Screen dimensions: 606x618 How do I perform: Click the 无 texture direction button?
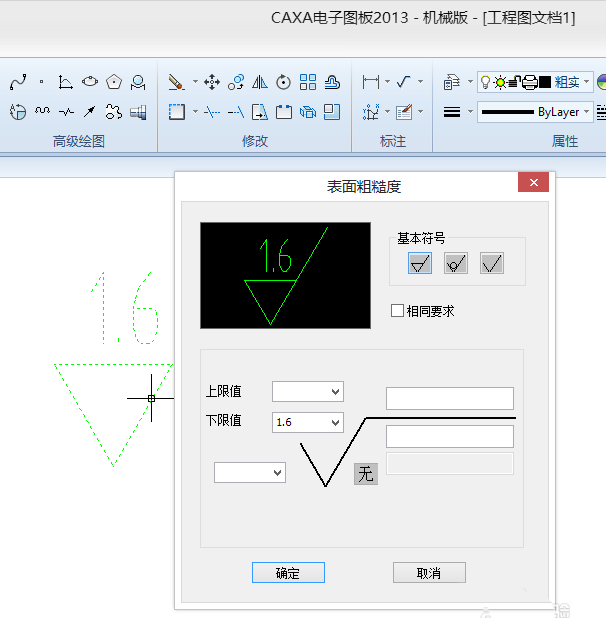click(x=366, y=474)
